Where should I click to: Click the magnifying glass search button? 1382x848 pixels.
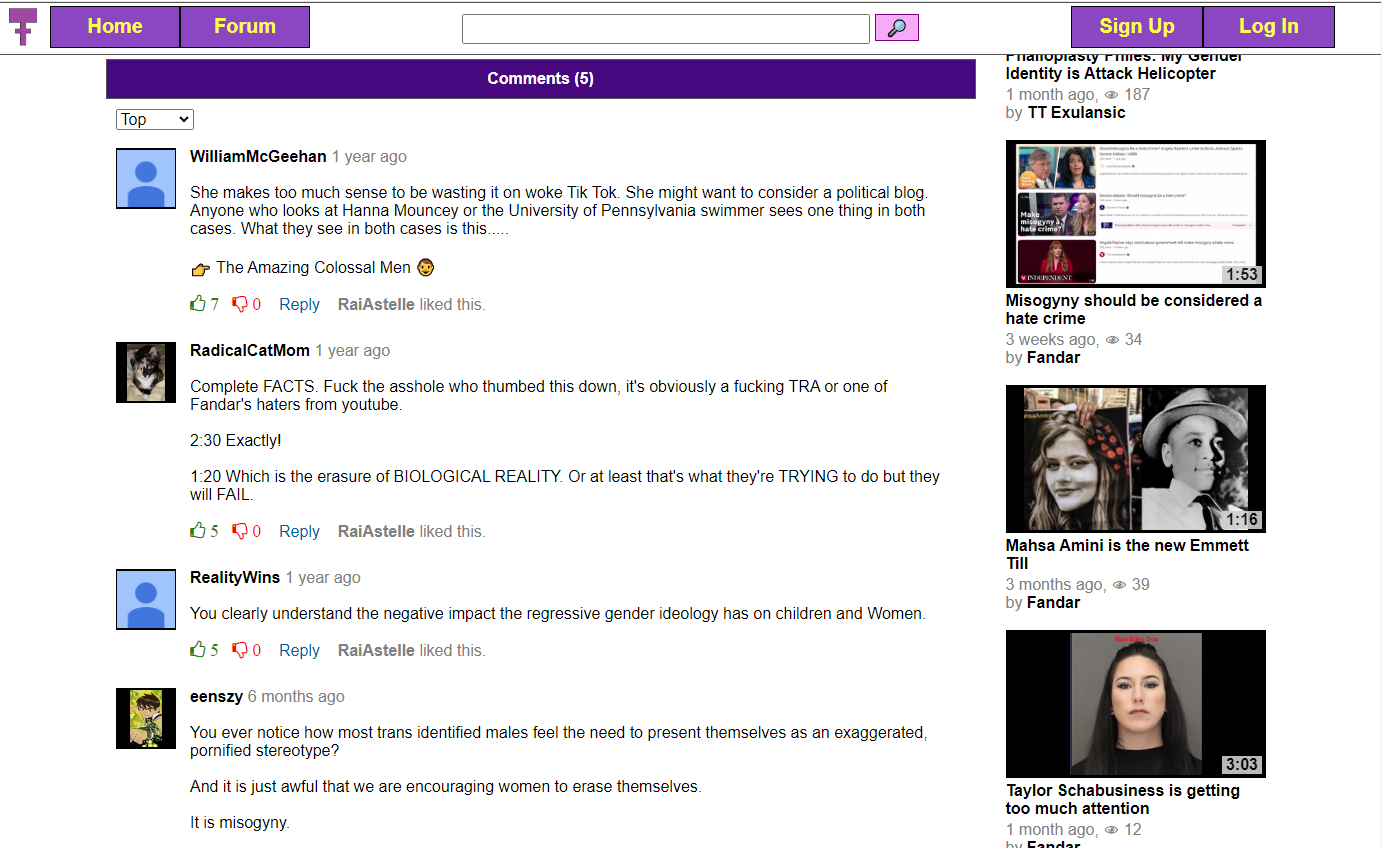pyautogui.click(x=896, y=28)
